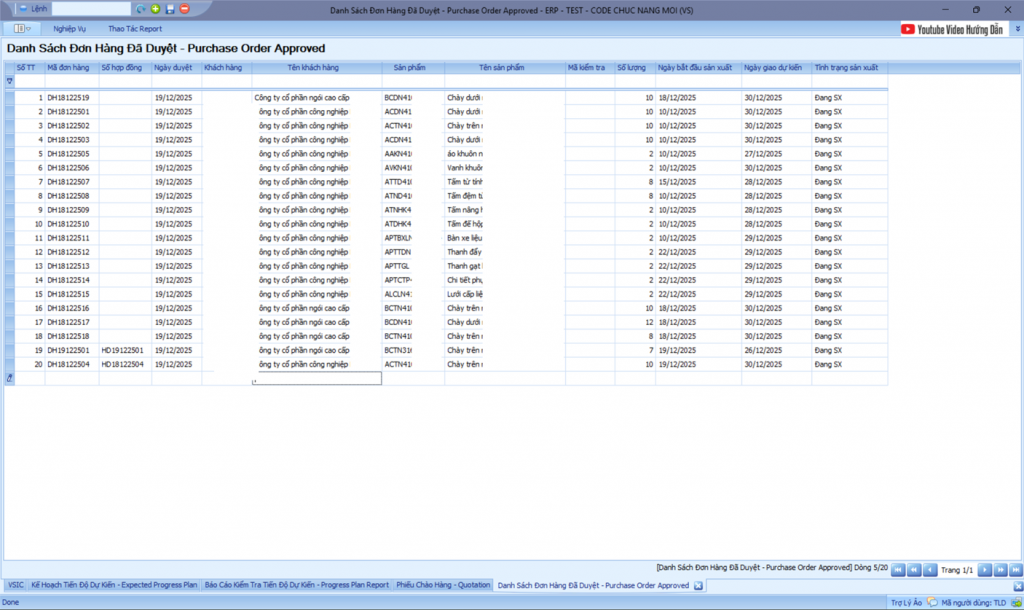1024x610 pixels.
Task: Switch to the Phiếu Chào Hàng - Quotation tab
Action: point(443,585)
